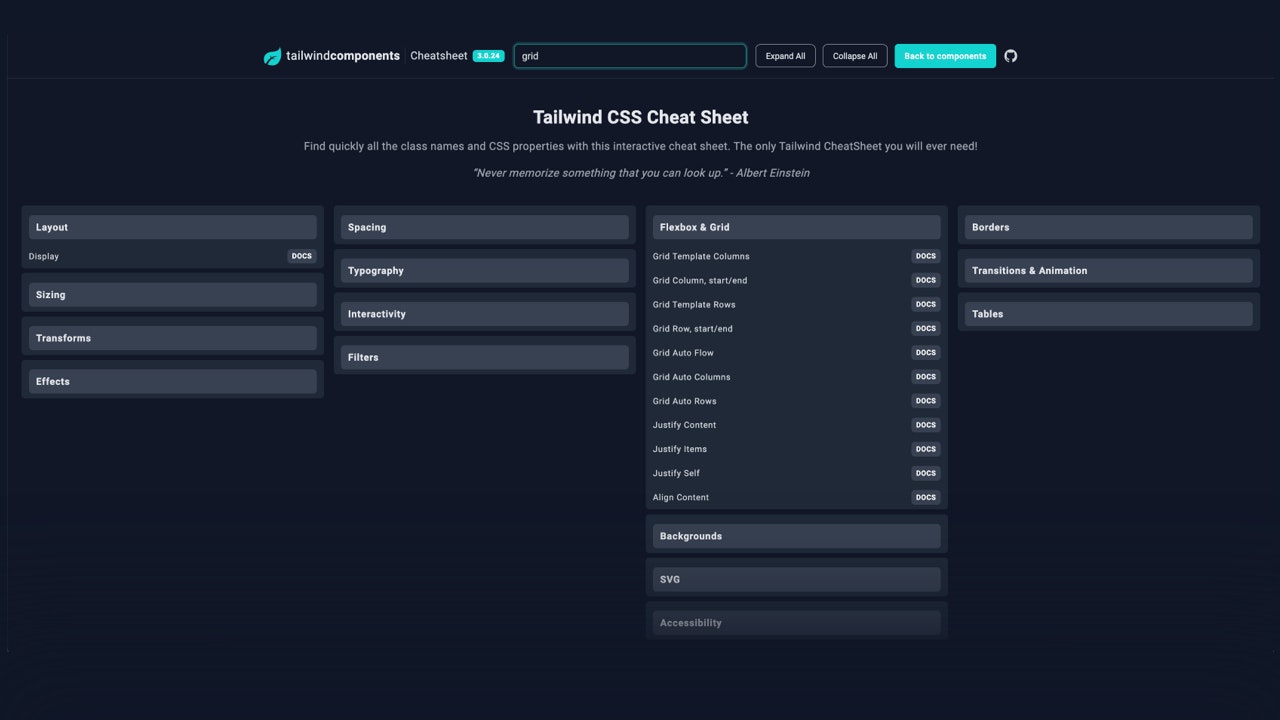The width and height of the screenshot is (1280, 720).
Task: Select the Grid Template Rows label
Action: click(x=694, y=305)
